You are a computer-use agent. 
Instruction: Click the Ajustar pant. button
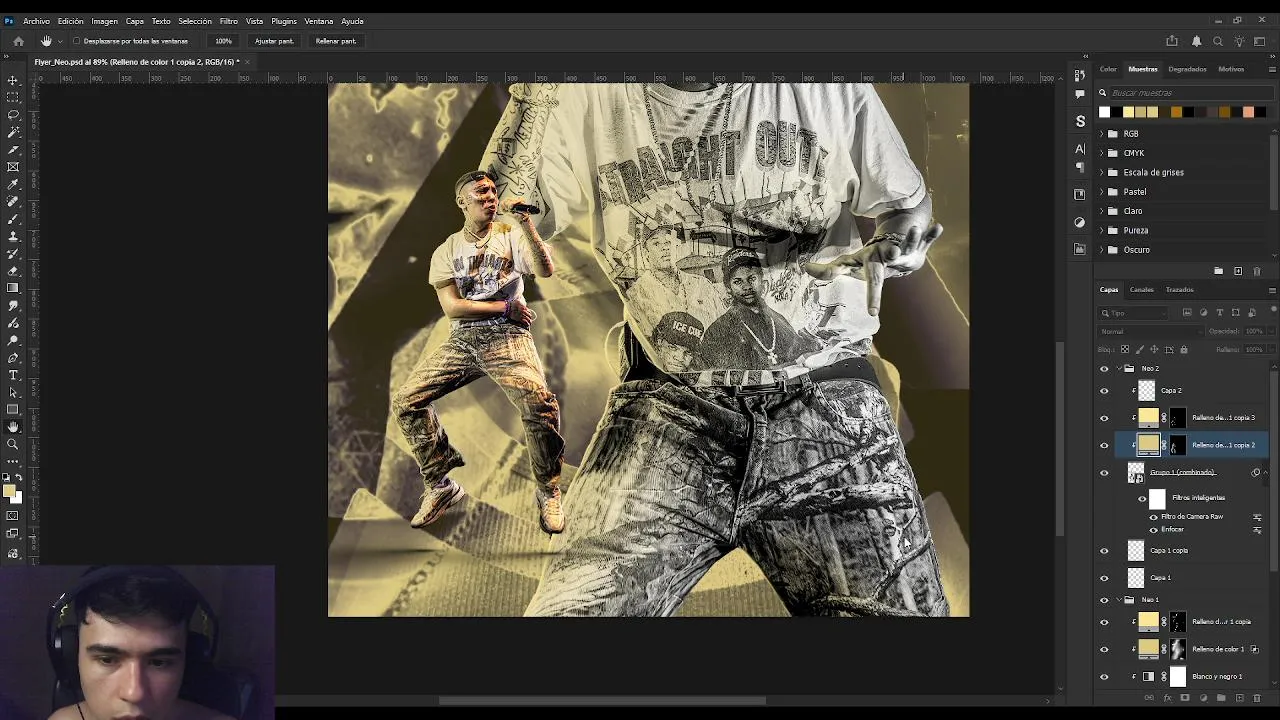(x=274, y=41)
